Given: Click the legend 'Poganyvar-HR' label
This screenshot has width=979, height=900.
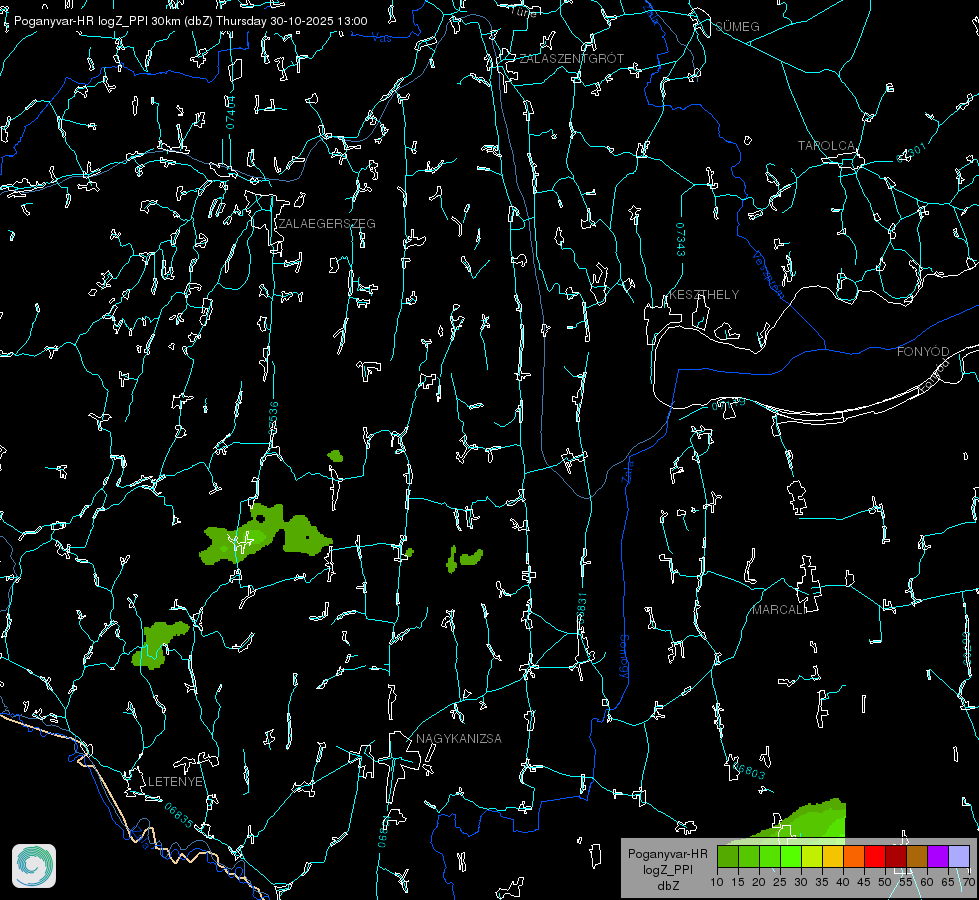Looking at the screenshot, I should point(667,854).
